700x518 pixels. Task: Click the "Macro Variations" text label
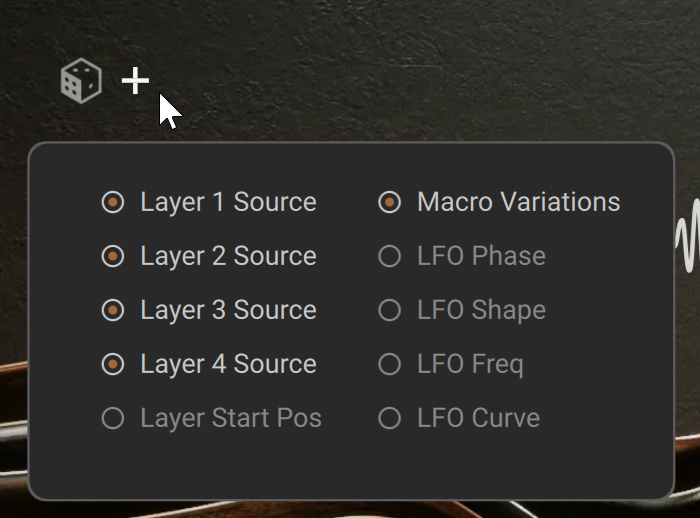(518, 202)
